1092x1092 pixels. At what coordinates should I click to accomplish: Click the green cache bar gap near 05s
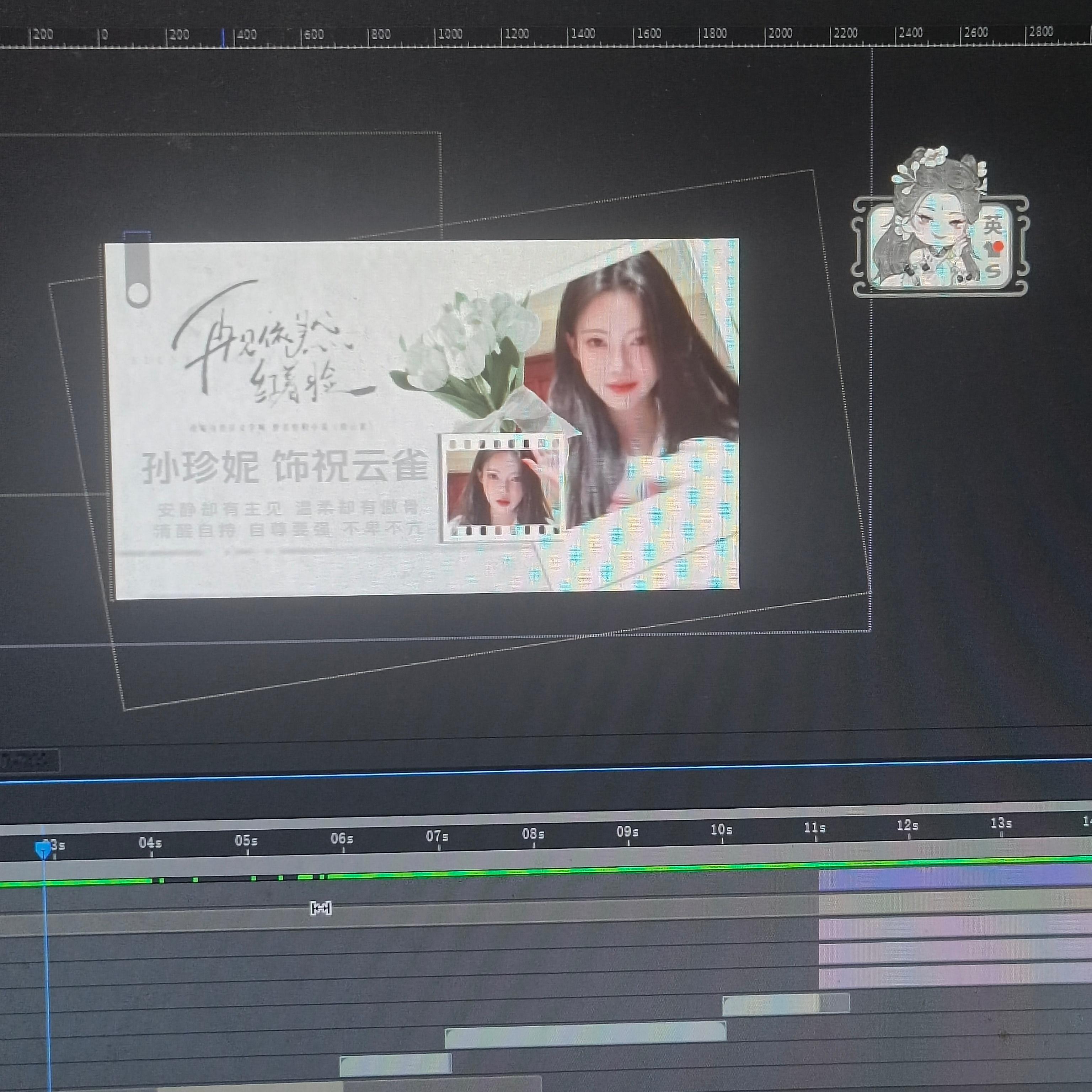click(224, 879)
